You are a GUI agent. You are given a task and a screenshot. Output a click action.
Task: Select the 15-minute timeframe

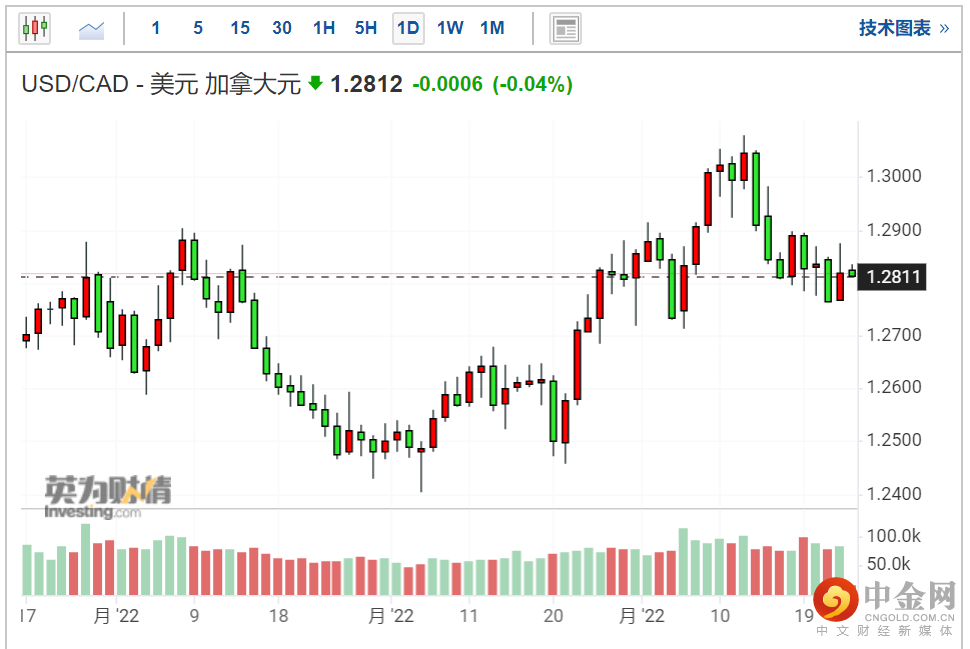point(240,28)
